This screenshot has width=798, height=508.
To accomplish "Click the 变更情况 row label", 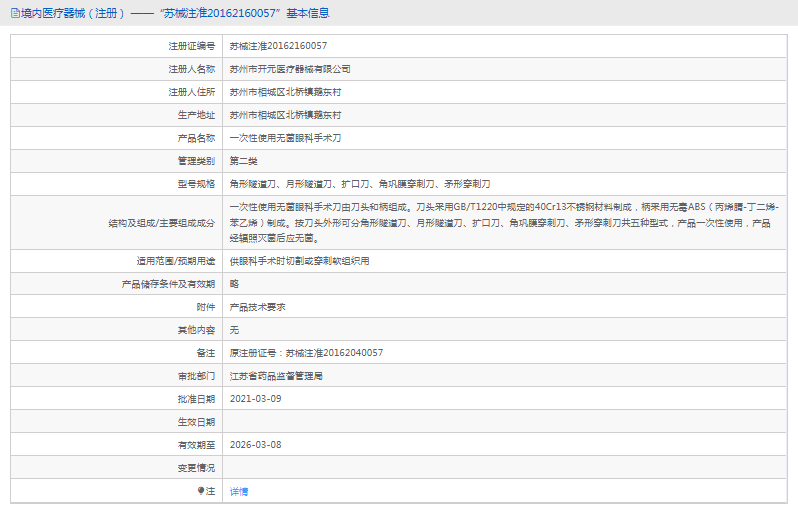I will coord(195,468).
